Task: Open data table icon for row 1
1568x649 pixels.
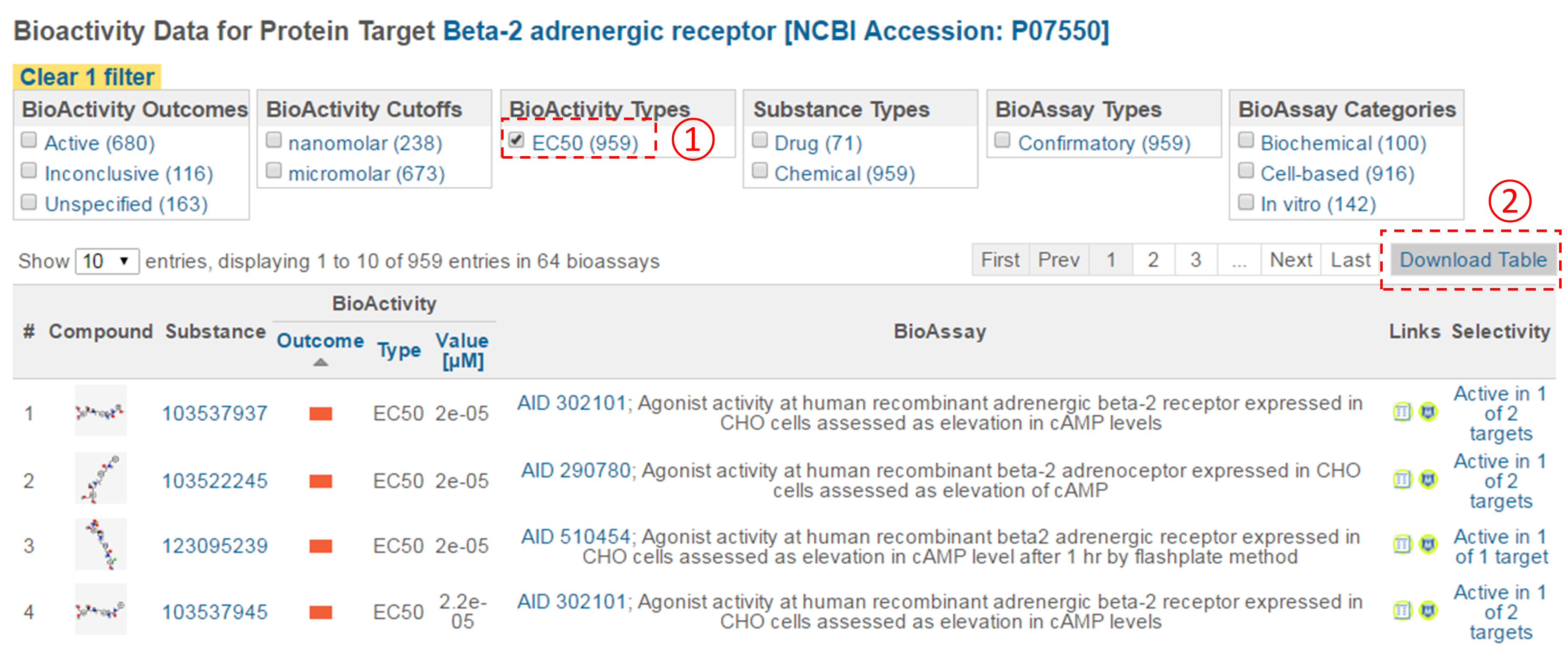Action: (x=1402, y=413)
